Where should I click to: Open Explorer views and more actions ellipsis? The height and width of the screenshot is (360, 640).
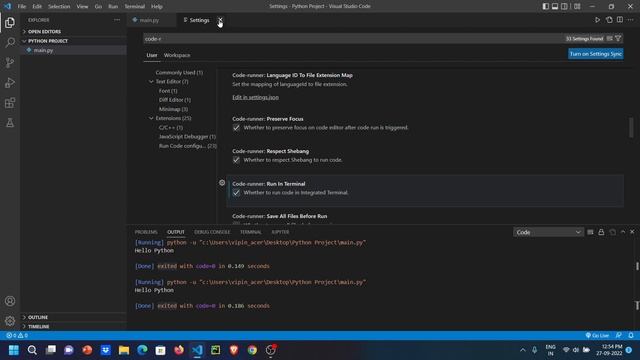[117, 20]
